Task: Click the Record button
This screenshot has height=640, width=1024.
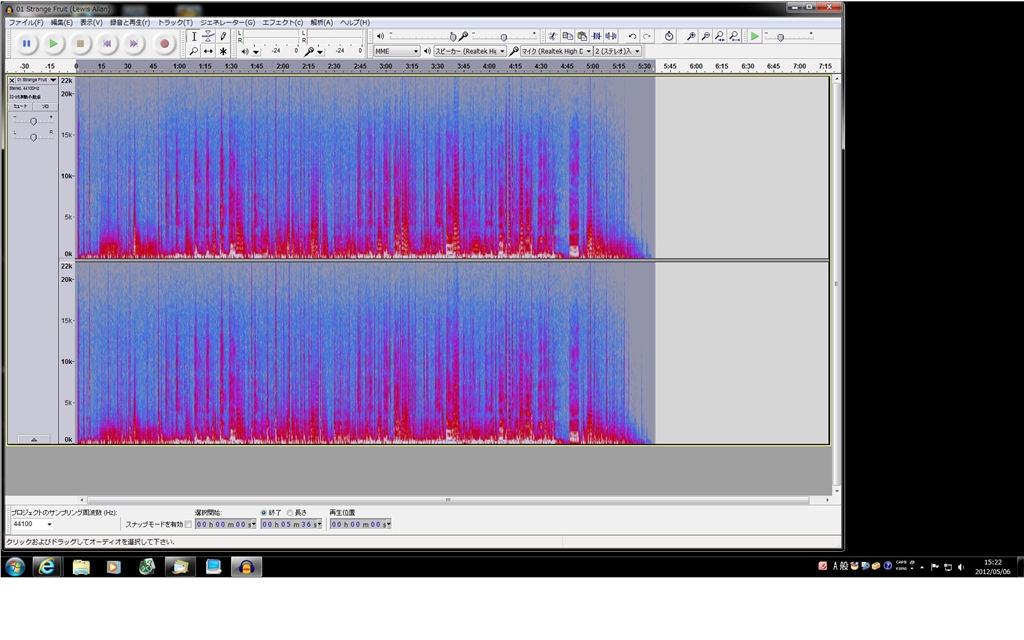Action: tap(164, 44)
